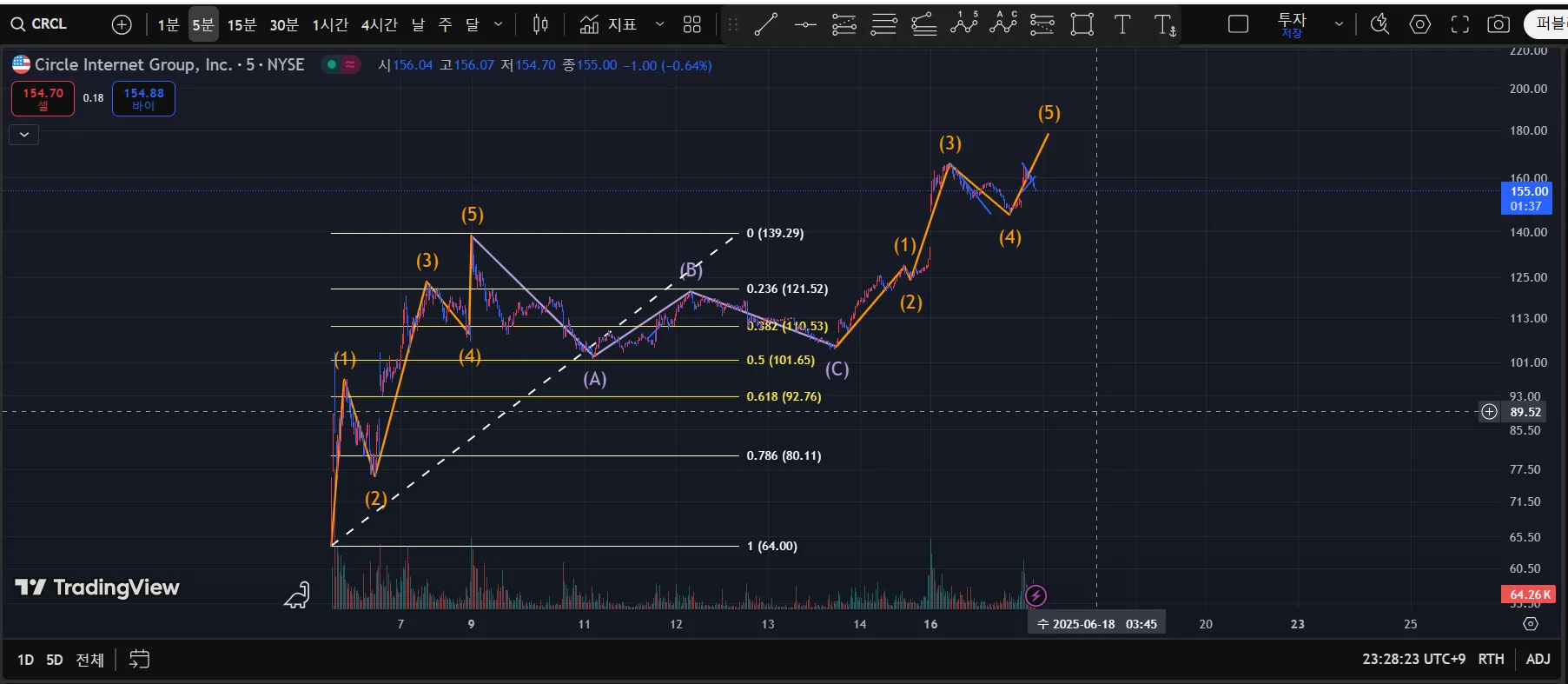1568x684 pixels.
Task: Select the trend-based Fibonacci extension tool
Action: [1042, 24]
